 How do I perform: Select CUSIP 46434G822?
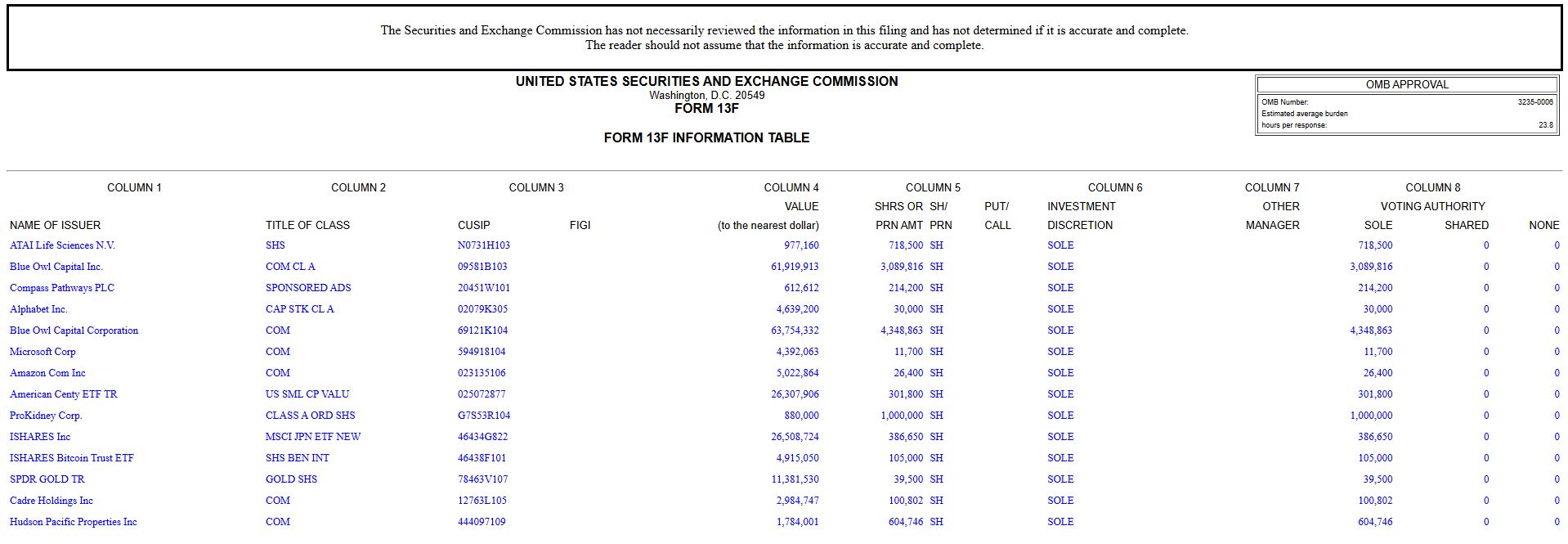482,437
